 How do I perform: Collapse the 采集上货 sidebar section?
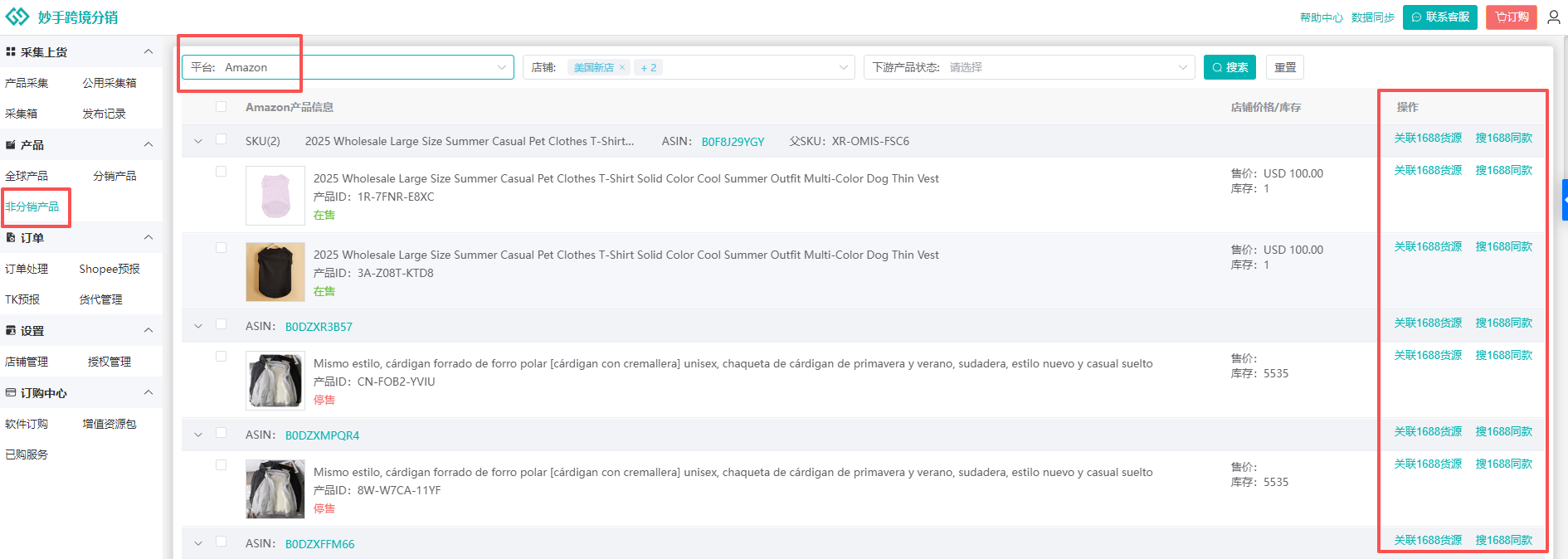click(149, 52)
